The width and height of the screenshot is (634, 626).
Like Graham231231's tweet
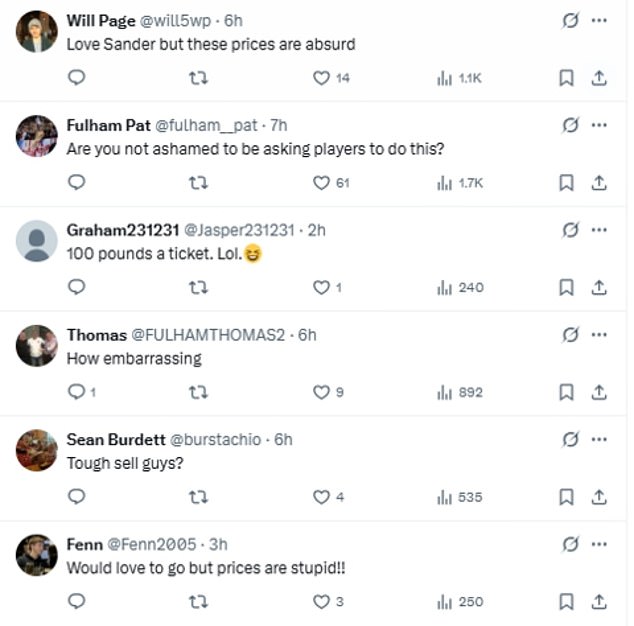(x=322, y=288)
